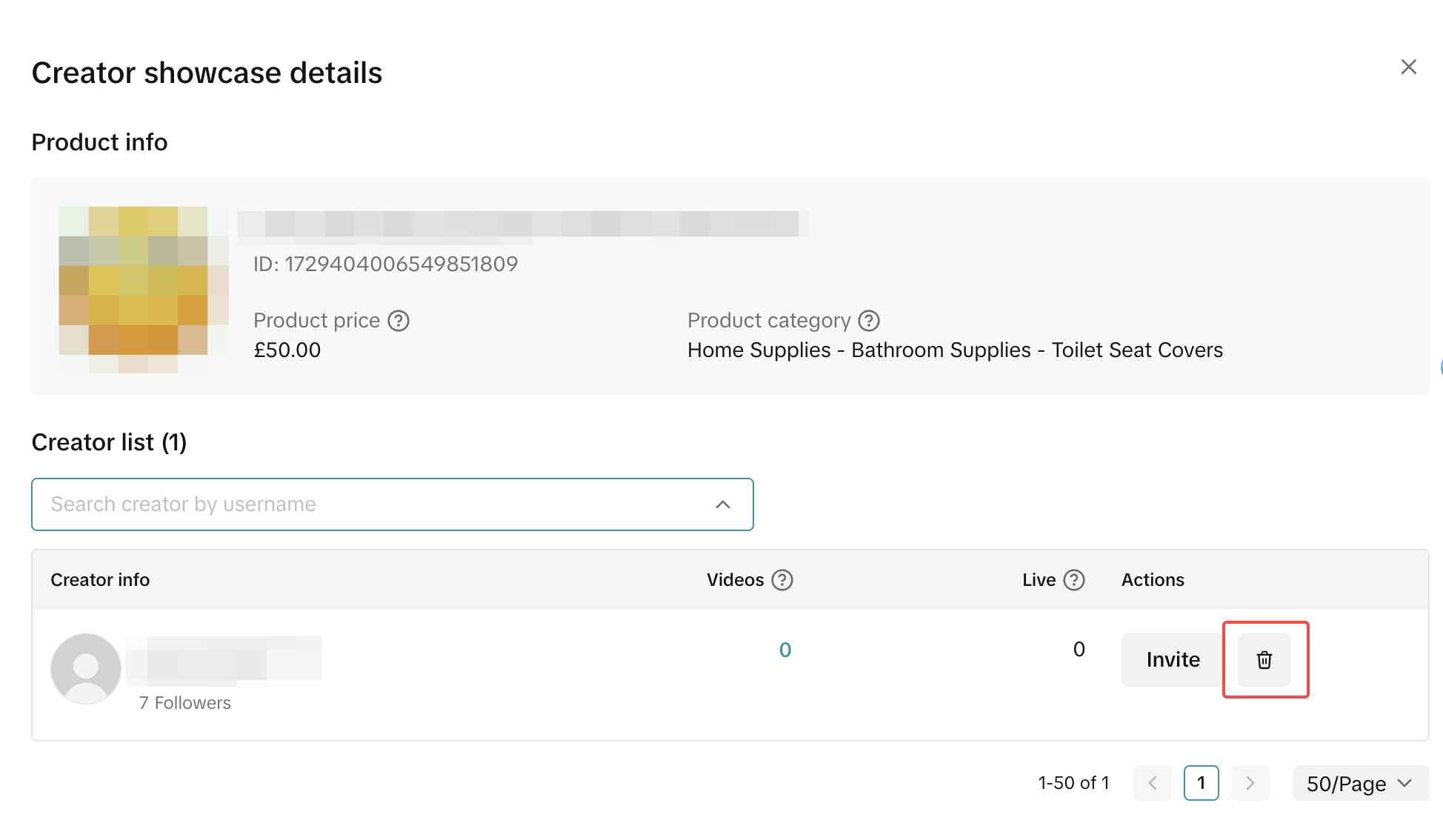
Task: Open the 50/Page page size dropdown
Action: (x=1360, y=784)
